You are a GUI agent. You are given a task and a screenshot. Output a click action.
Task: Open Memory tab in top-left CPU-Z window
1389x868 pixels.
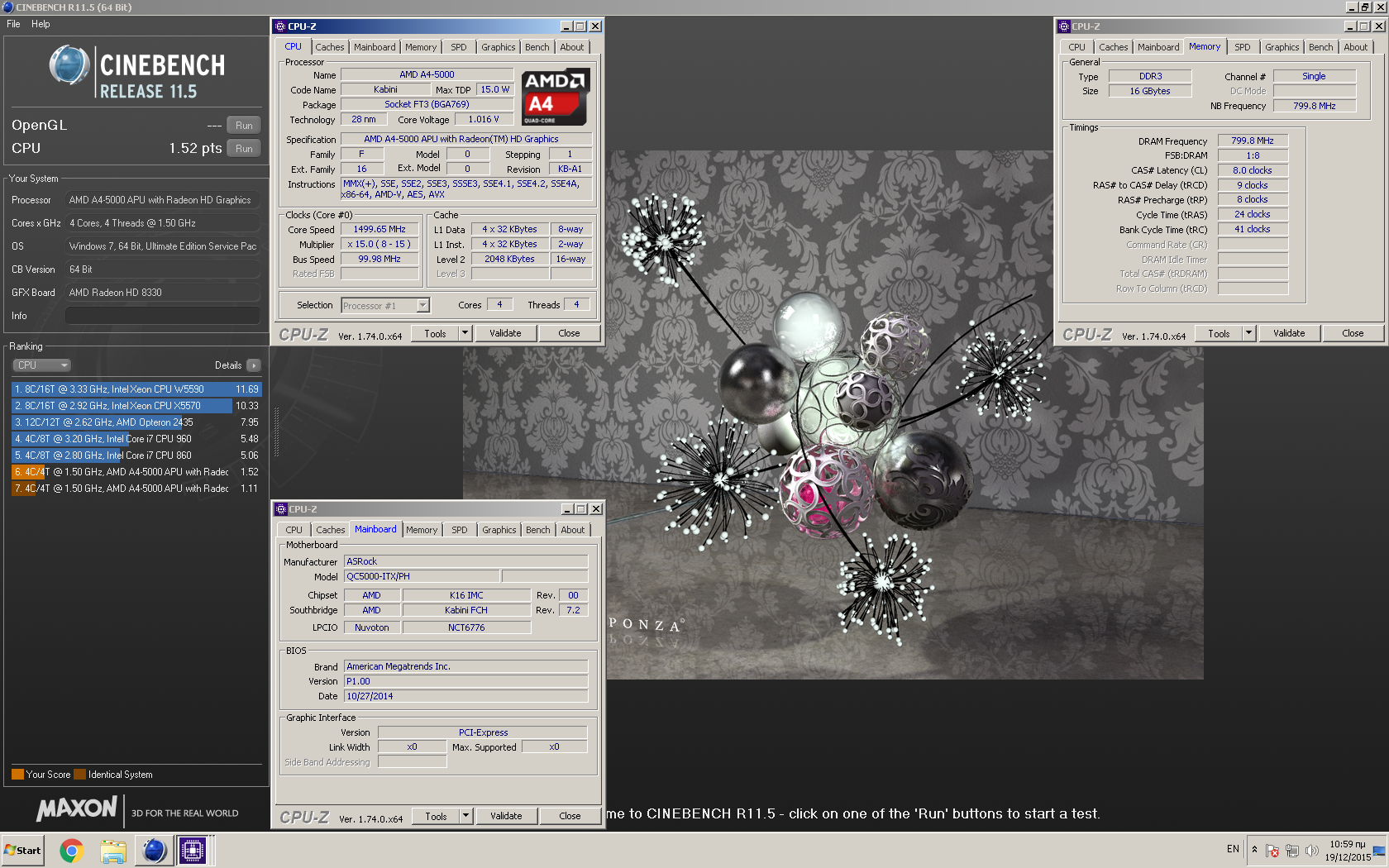tap(421, 47)
